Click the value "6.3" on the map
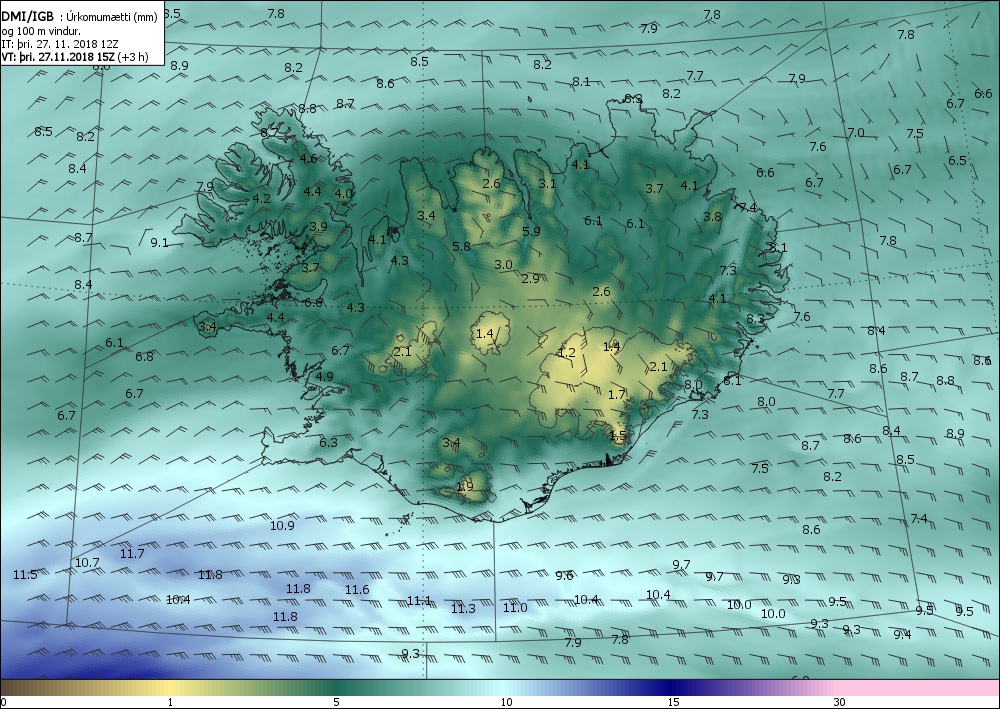1000x709 pixels. click(328, 442)
